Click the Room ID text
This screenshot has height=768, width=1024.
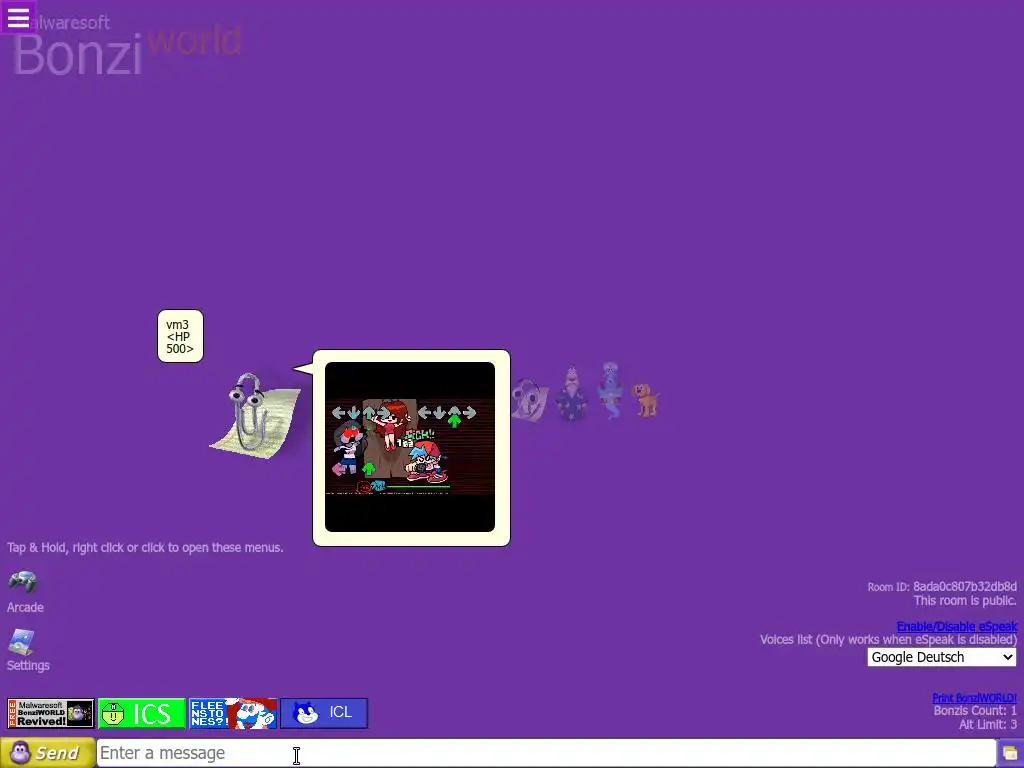[x=942, y=586]
